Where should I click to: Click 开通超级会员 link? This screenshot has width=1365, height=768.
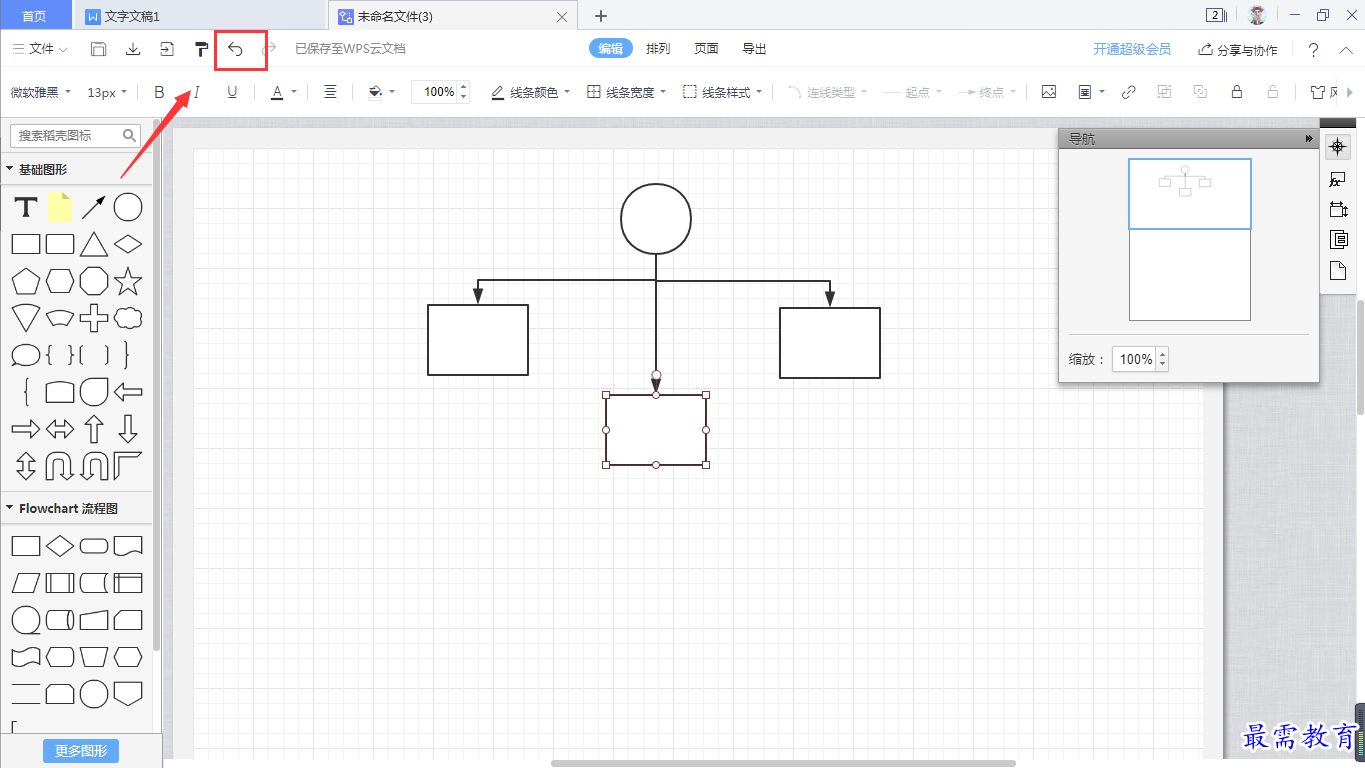click(1132, 49)
